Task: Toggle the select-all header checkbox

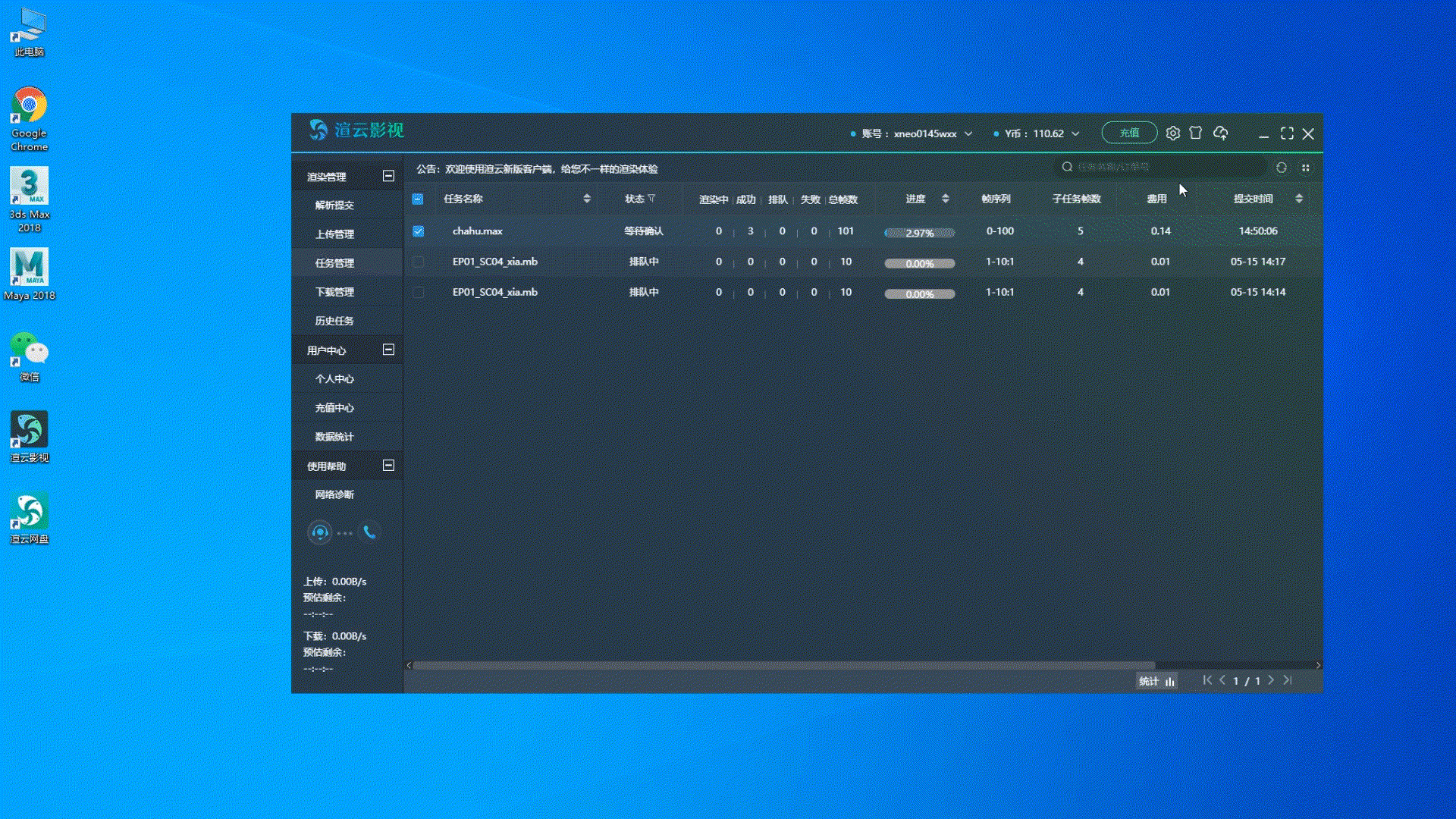Action: point(418,199)
